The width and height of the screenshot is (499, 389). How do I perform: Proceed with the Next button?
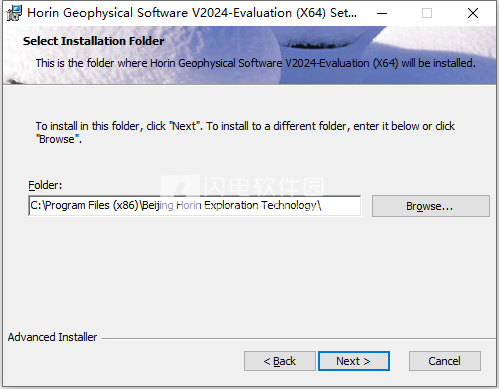[354, 361]
